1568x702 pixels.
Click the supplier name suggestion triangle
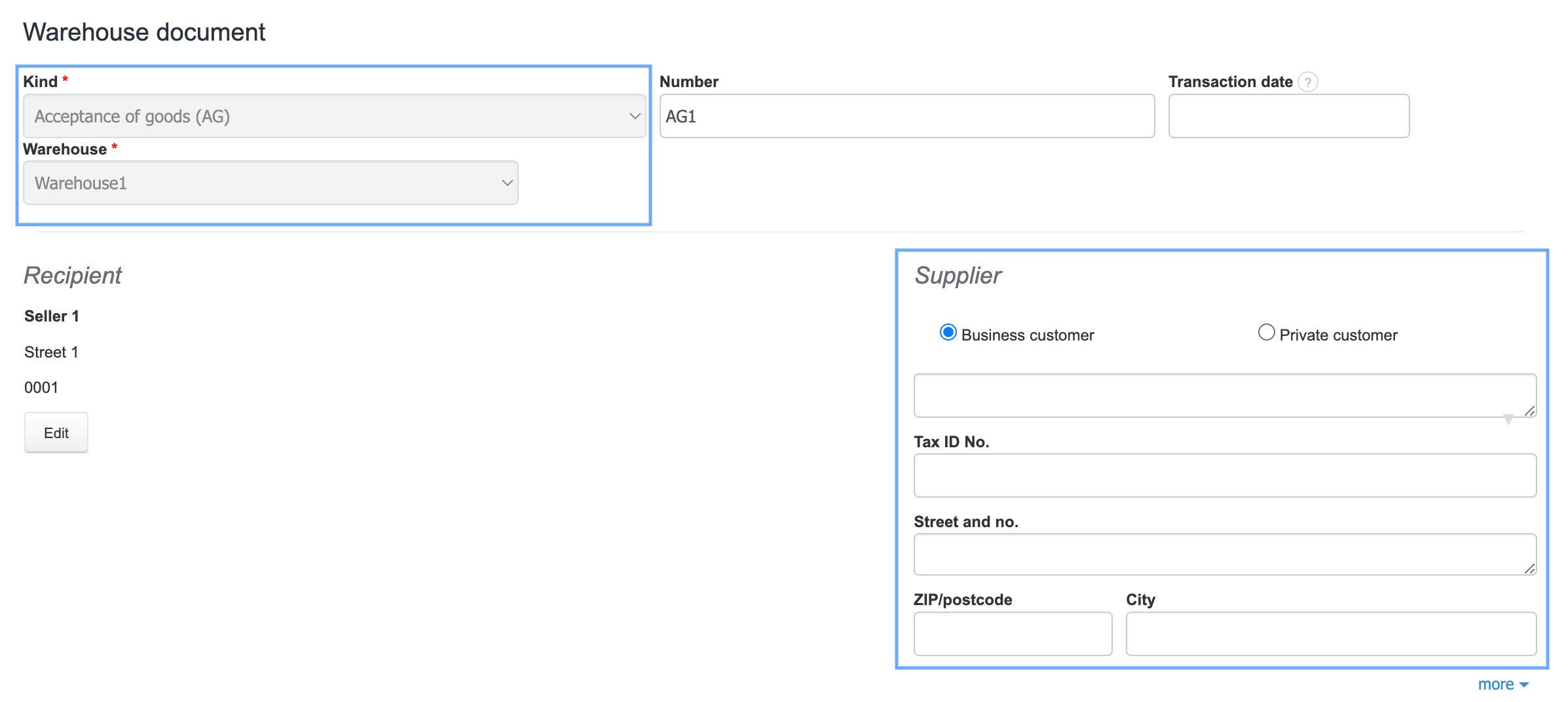(x=1508, y=419)
